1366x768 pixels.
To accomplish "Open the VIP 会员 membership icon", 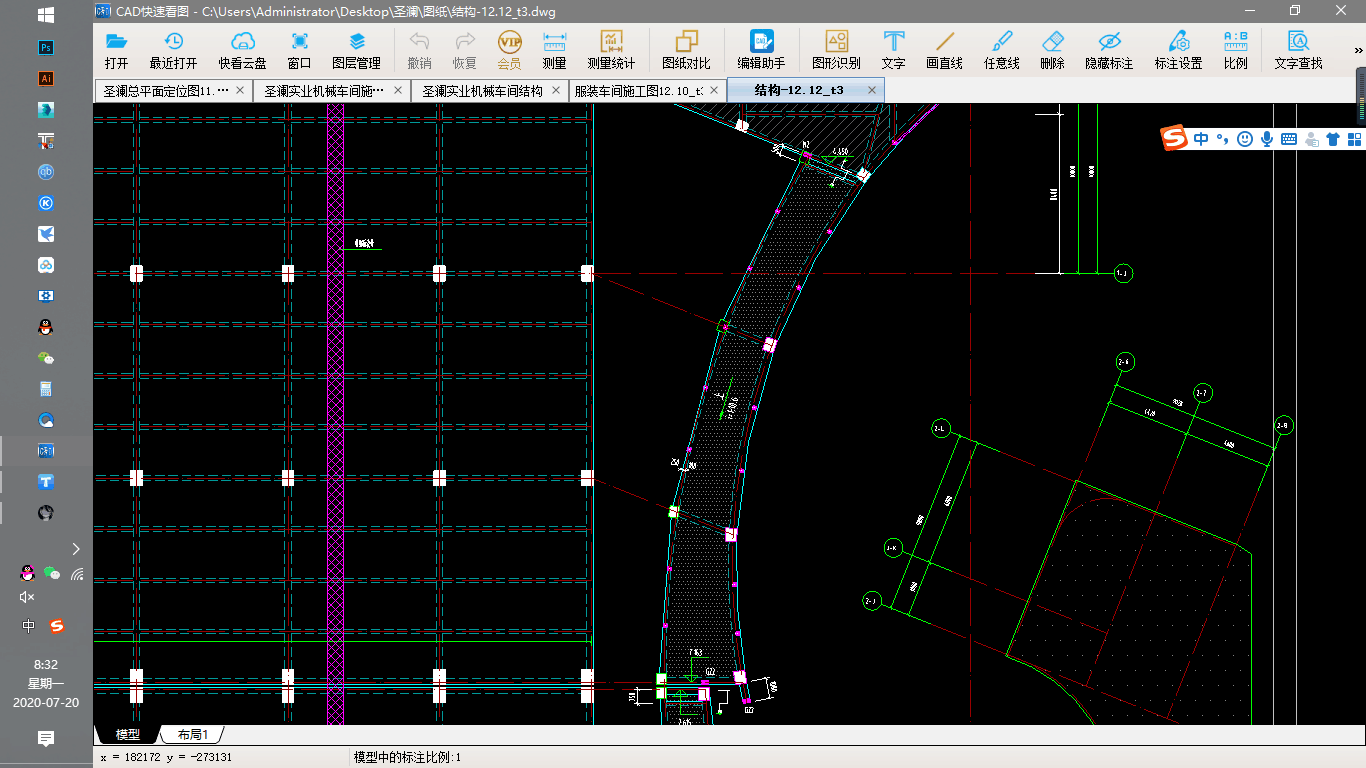I will 509,49.
